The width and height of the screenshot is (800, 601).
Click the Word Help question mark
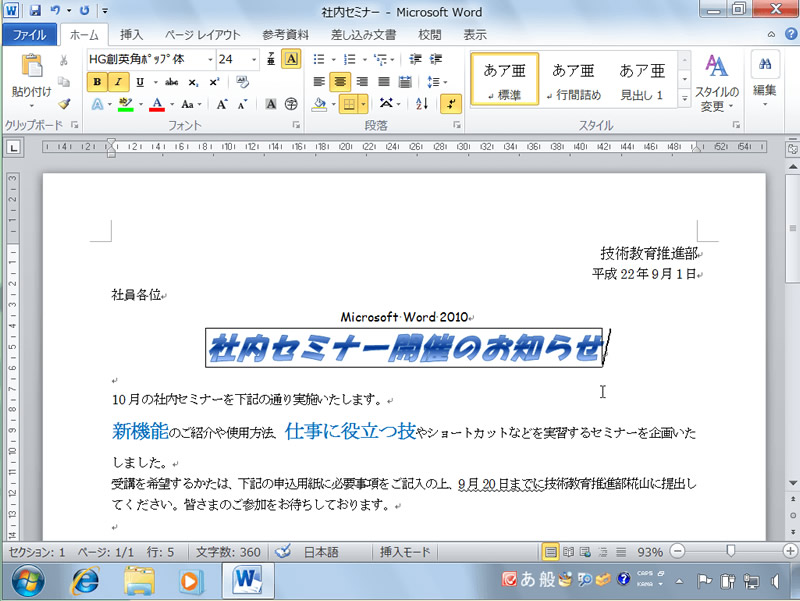tap(791, 34)
